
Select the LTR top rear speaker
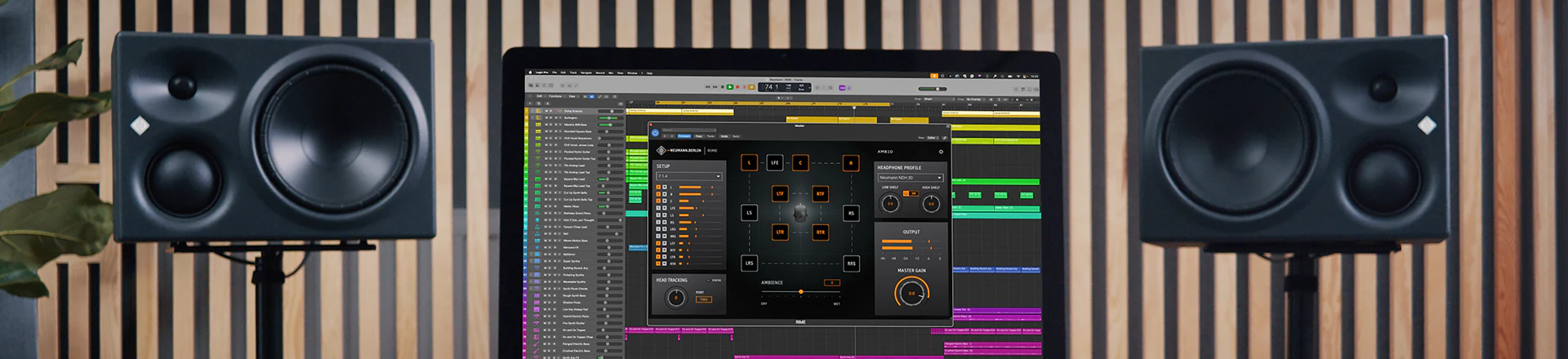[780, 233]
